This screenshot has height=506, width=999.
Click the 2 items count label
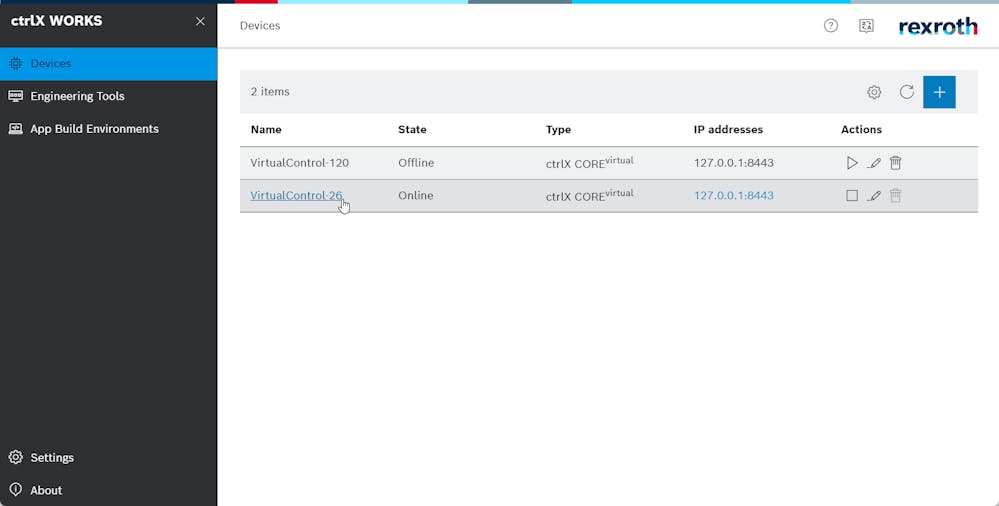[x=270, y=92]
